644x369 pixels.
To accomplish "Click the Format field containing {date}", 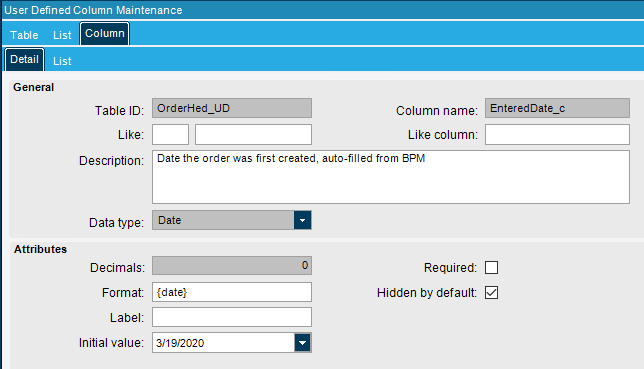I will tap(232, 292).
